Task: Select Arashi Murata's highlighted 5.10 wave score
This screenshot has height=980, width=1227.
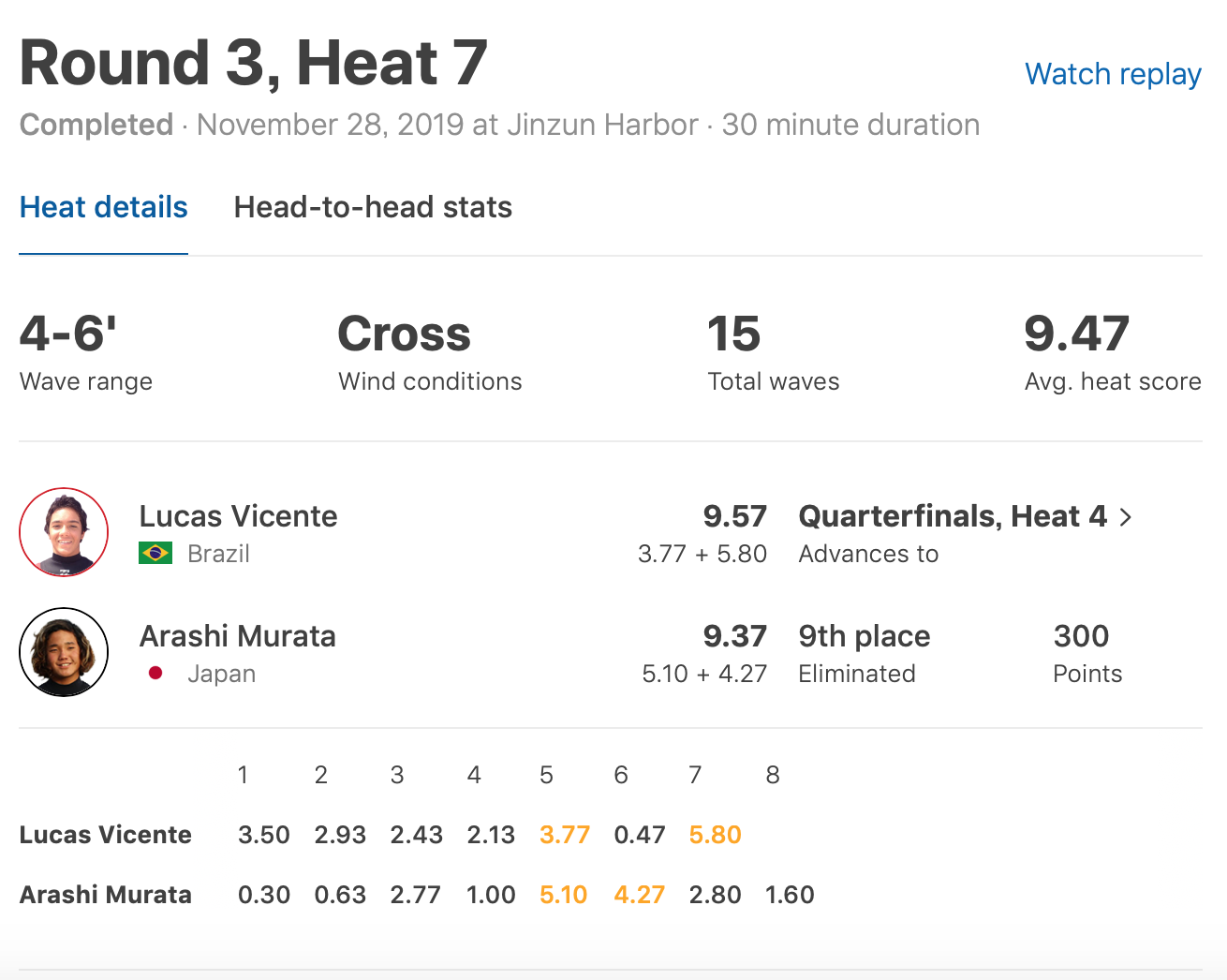Action: point(564,895)
